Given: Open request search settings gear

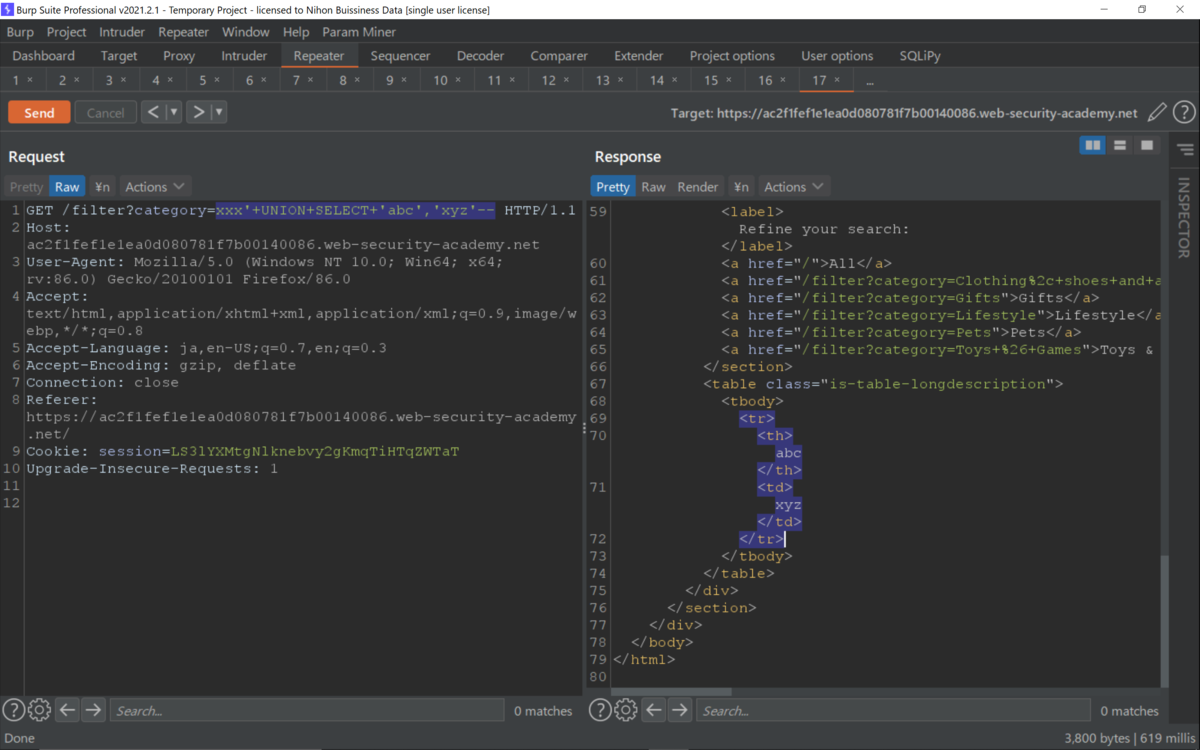Looking at the screenshot, I should pyautogui.click(x=39, y=710).
